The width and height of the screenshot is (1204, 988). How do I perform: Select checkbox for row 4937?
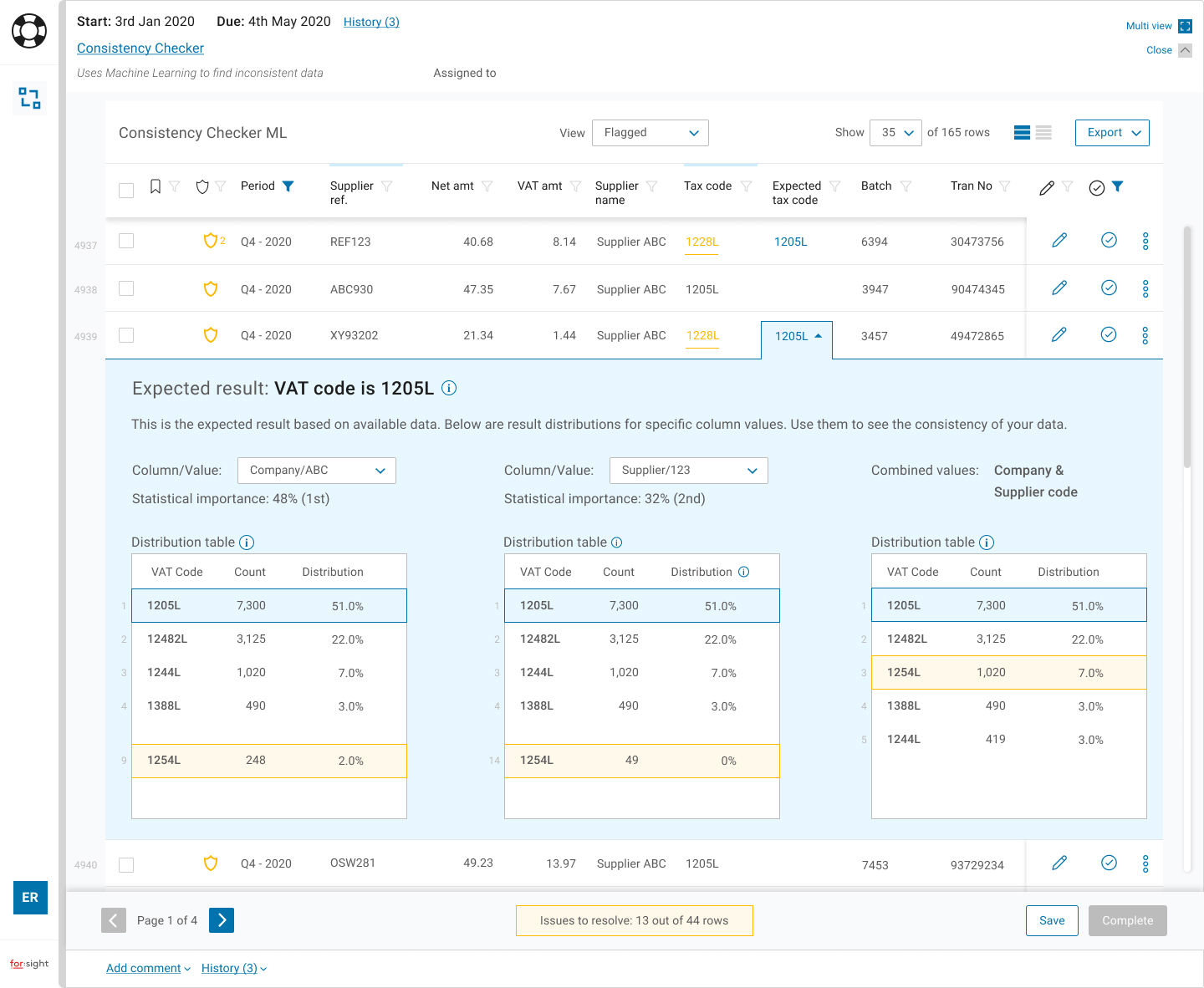pos(126,241)
